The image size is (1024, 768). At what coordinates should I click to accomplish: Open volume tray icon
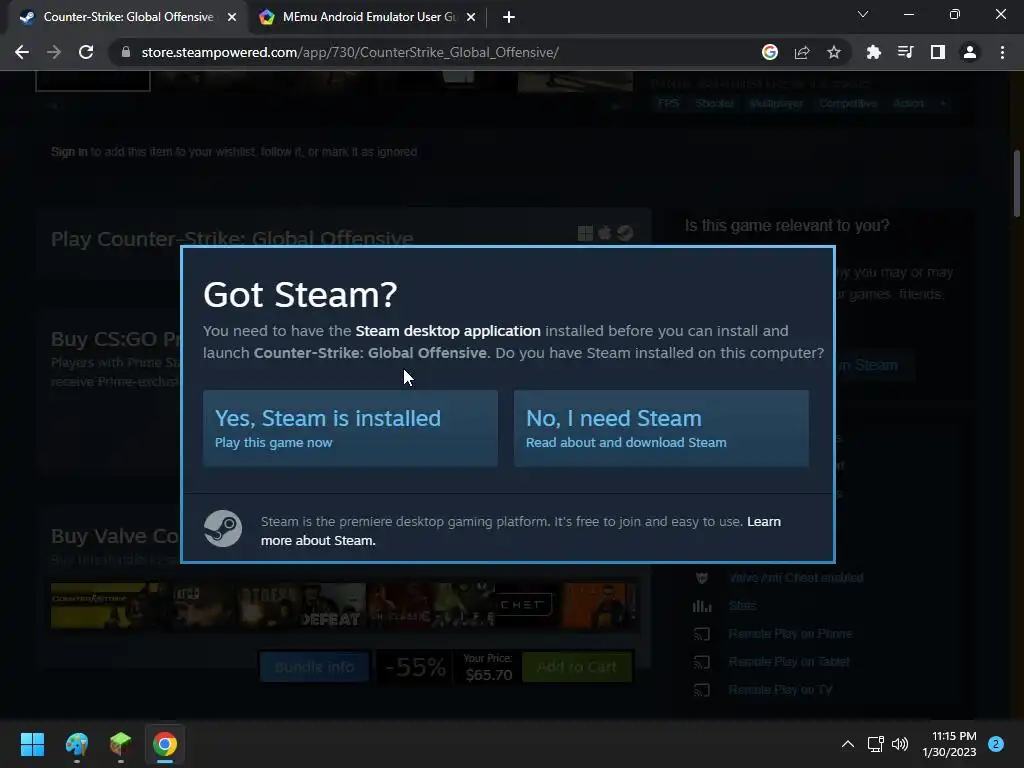point(900,744)
